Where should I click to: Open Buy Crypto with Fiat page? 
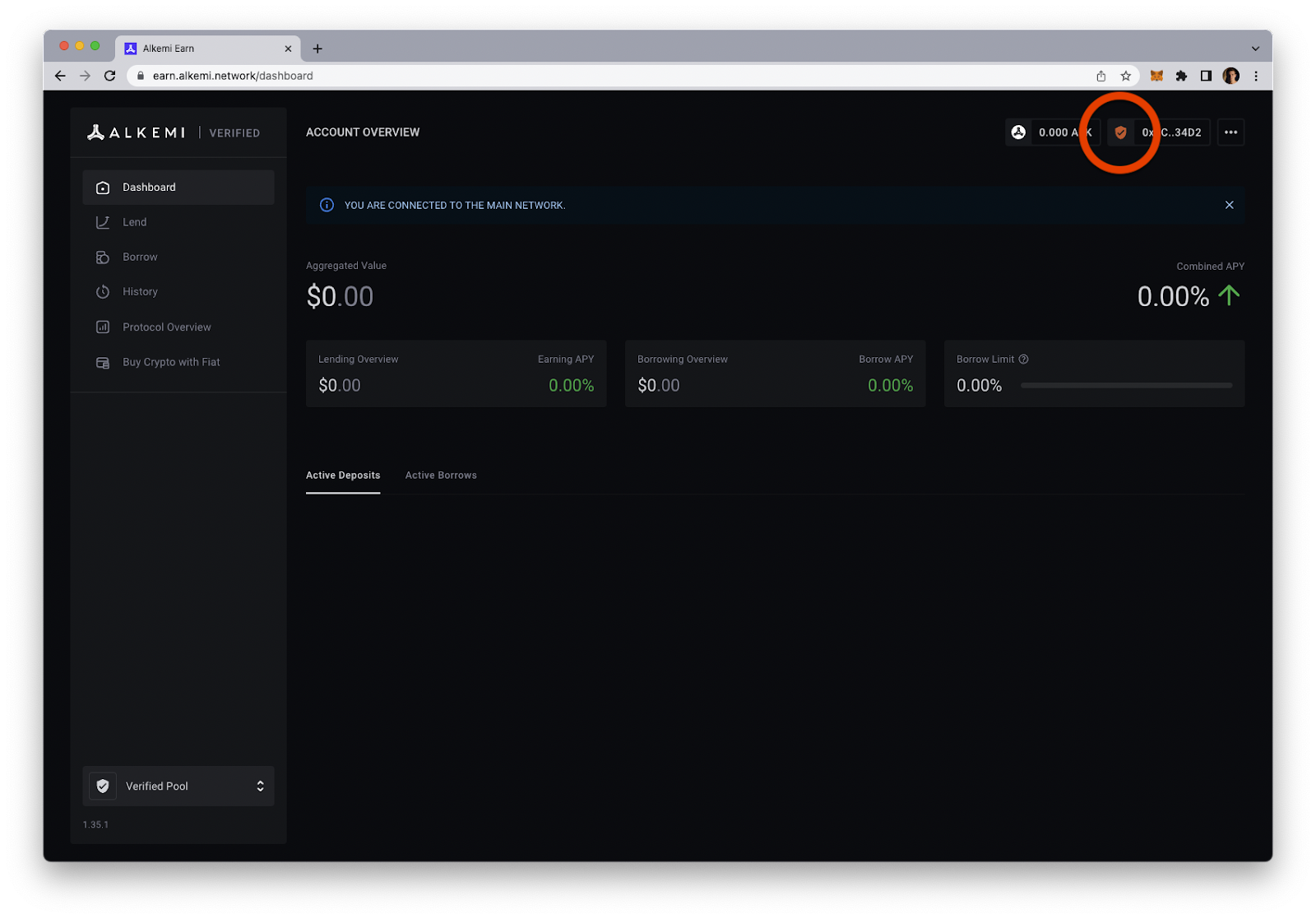click(171, 362)
